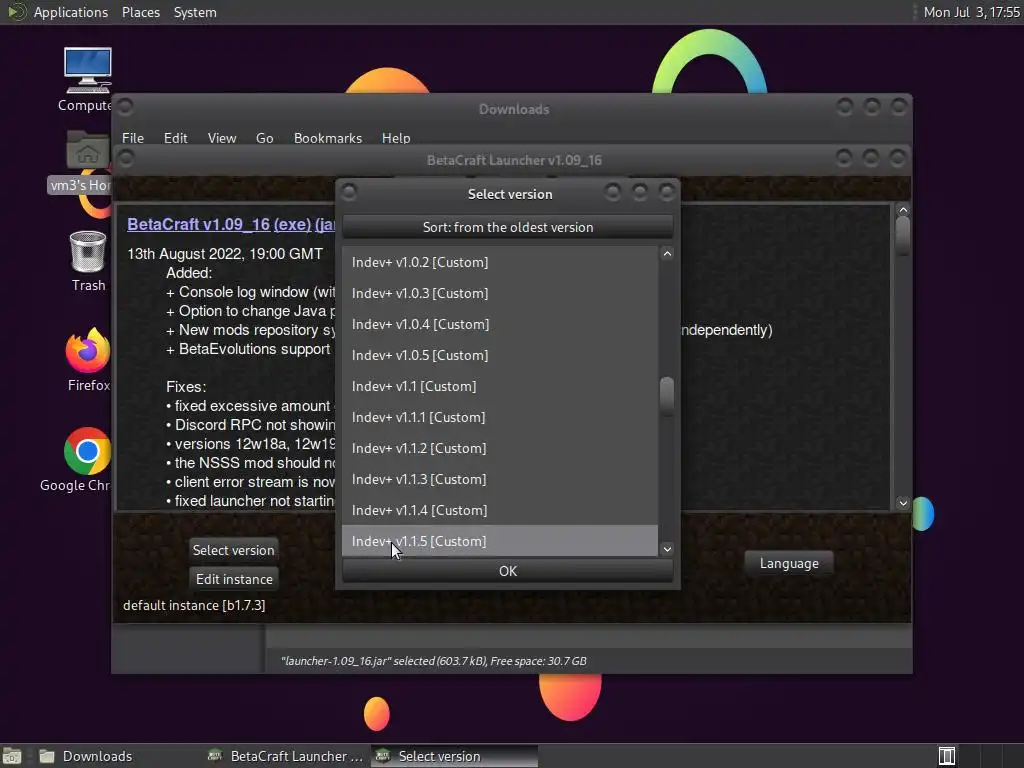Select Indev+ v1.1 [Custom]
Image resolution: width=1024 pixels, height=768 pixels.
500,386
